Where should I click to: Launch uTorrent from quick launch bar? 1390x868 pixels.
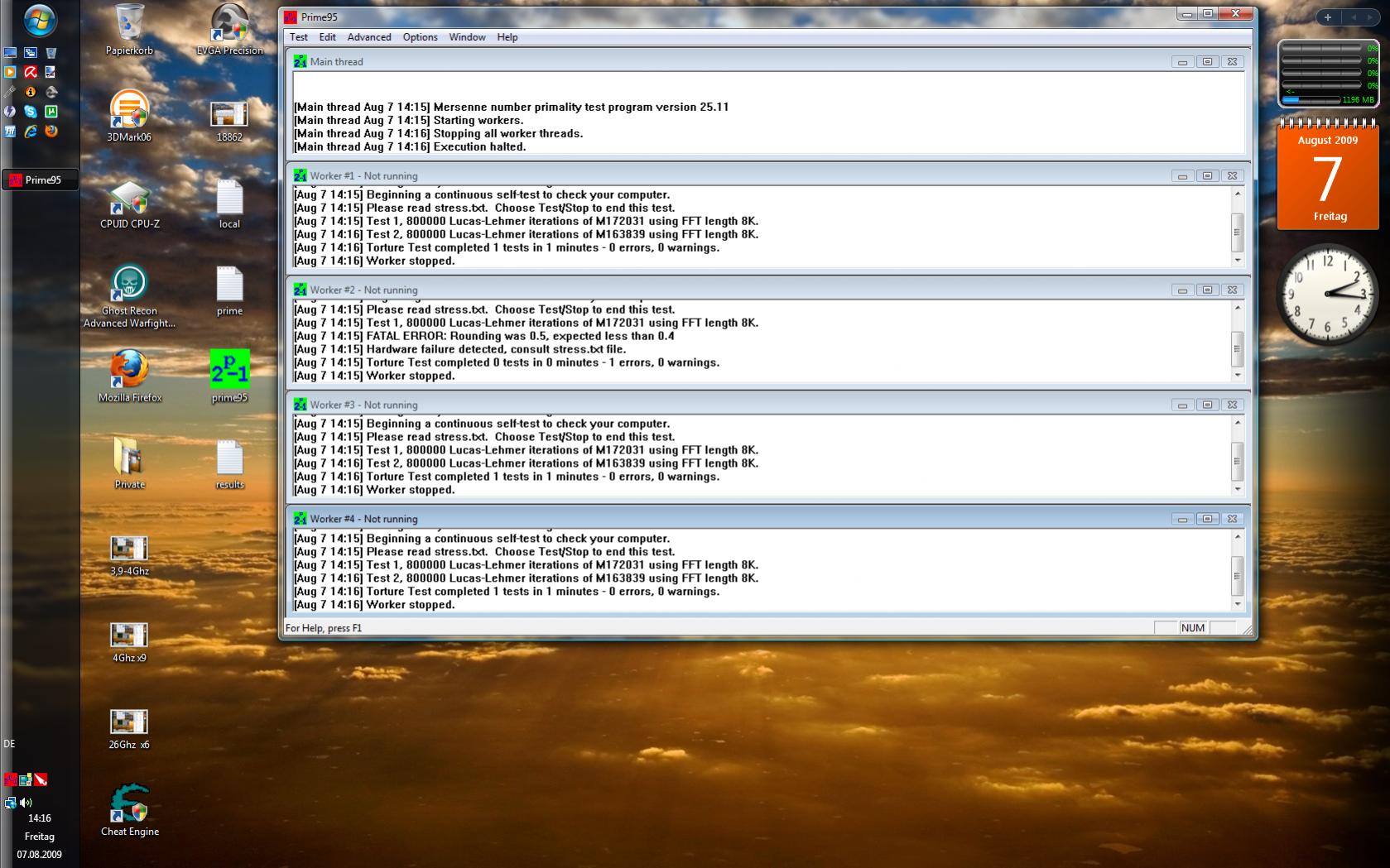(x=51, y=112)
